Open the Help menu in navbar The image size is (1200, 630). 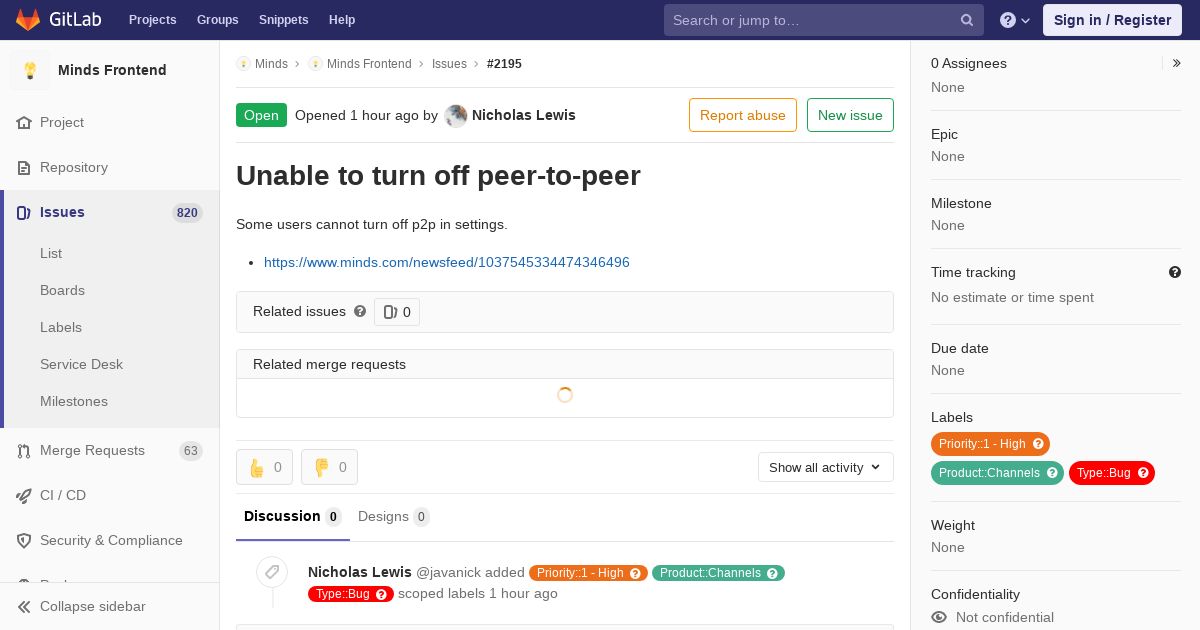tap(342, 20)
